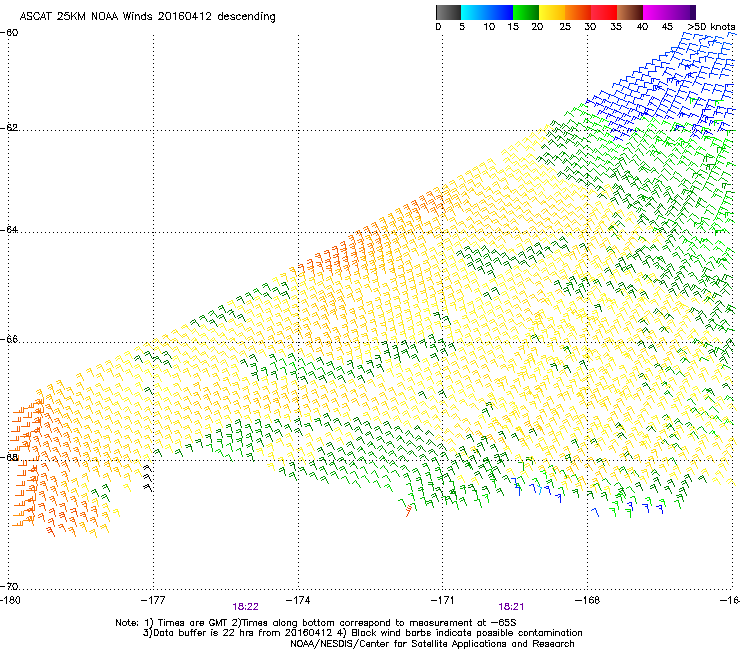Click the longitude label '-177'
Image resolution: width=740 pixels, height=650 pixels.
tap(153, 600)
